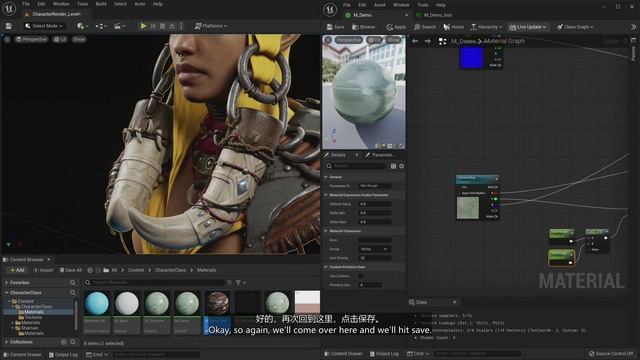Click the Collections add circle icon
Image resolution: width=640 pixels, height=360 pixels.
(x=64, y=342)
